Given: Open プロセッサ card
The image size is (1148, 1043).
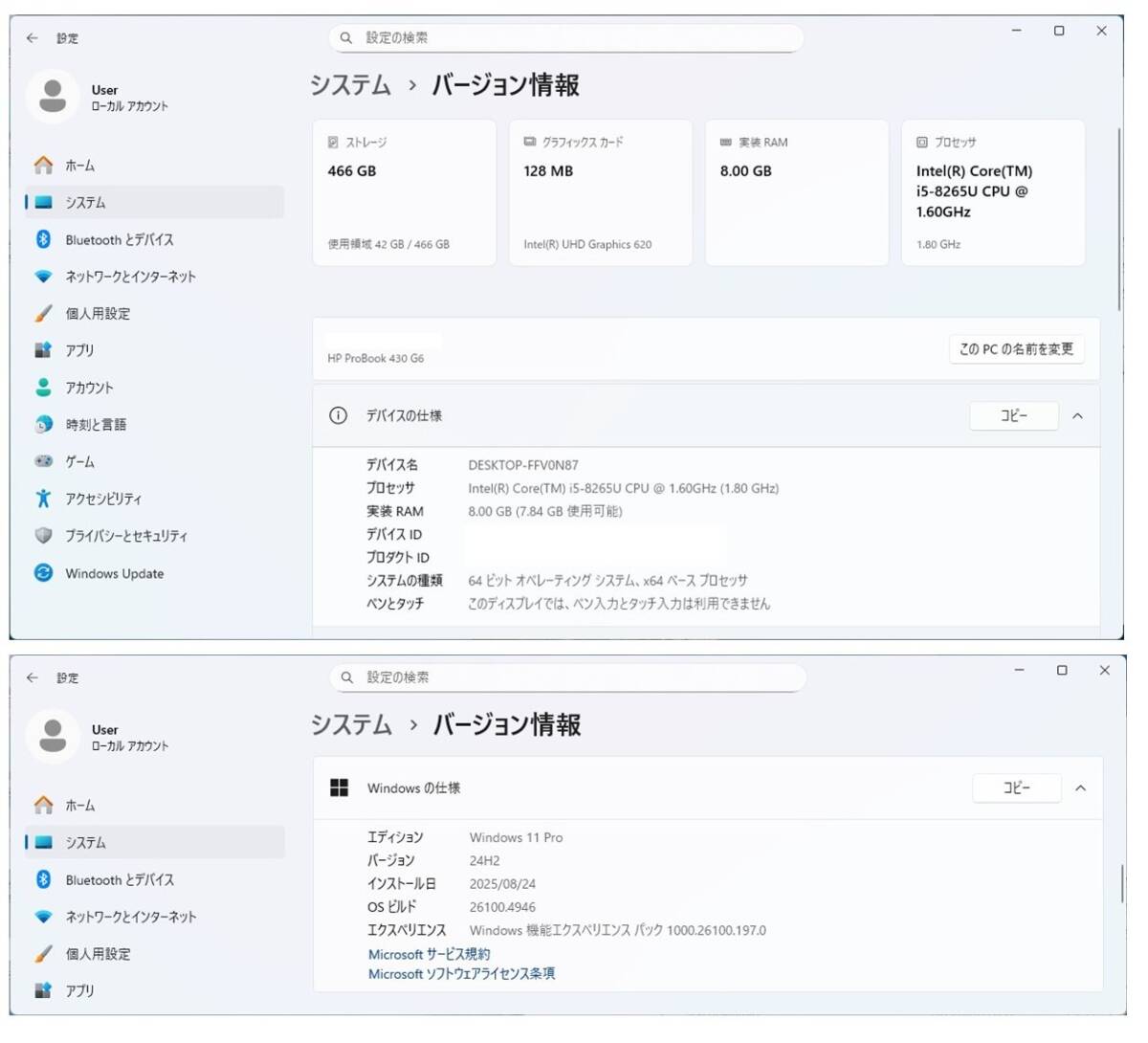Looking at the screenshot, I should point(993,192).
